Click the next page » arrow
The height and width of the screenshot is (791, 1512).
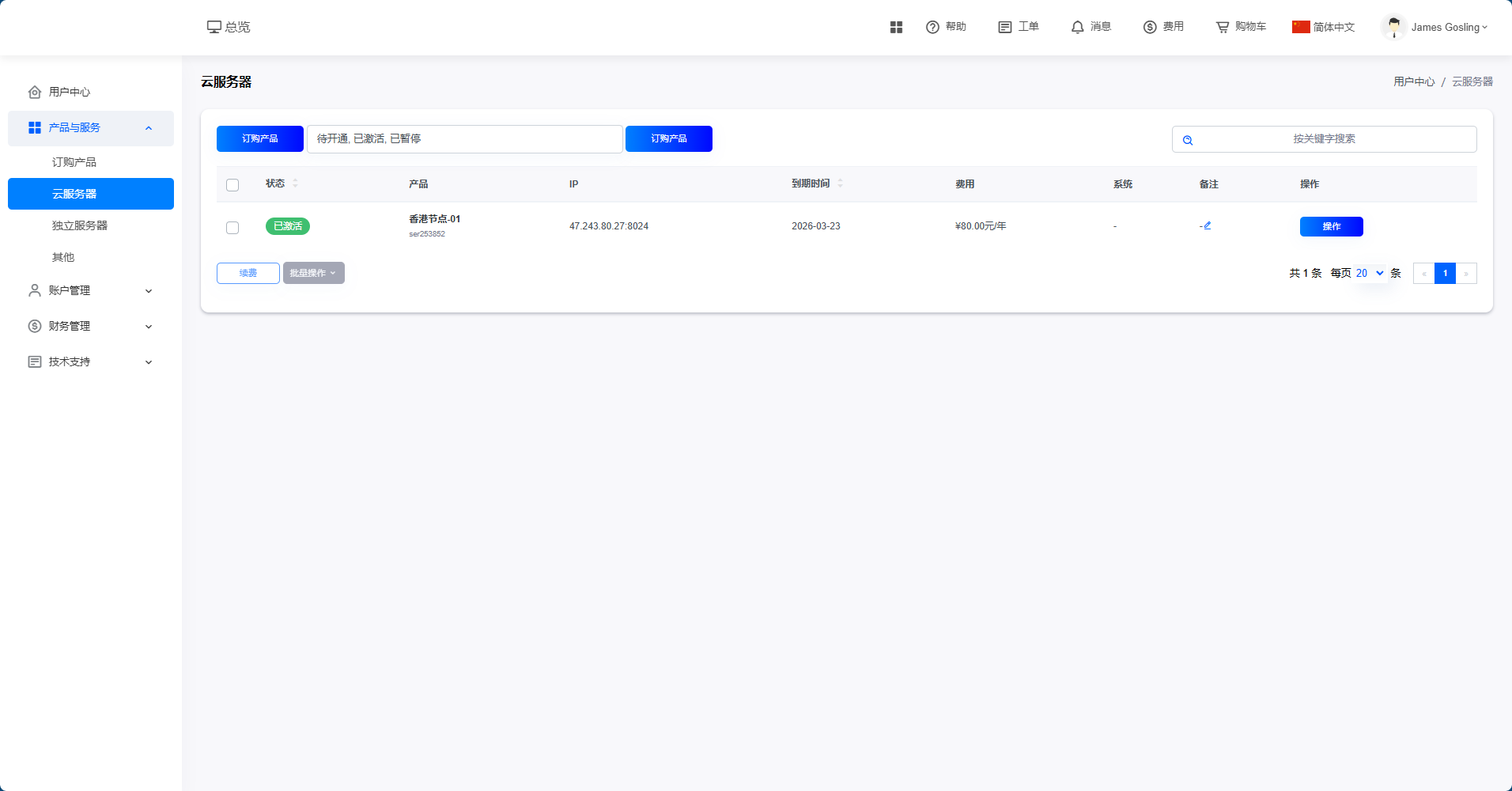pos(1466,273)
